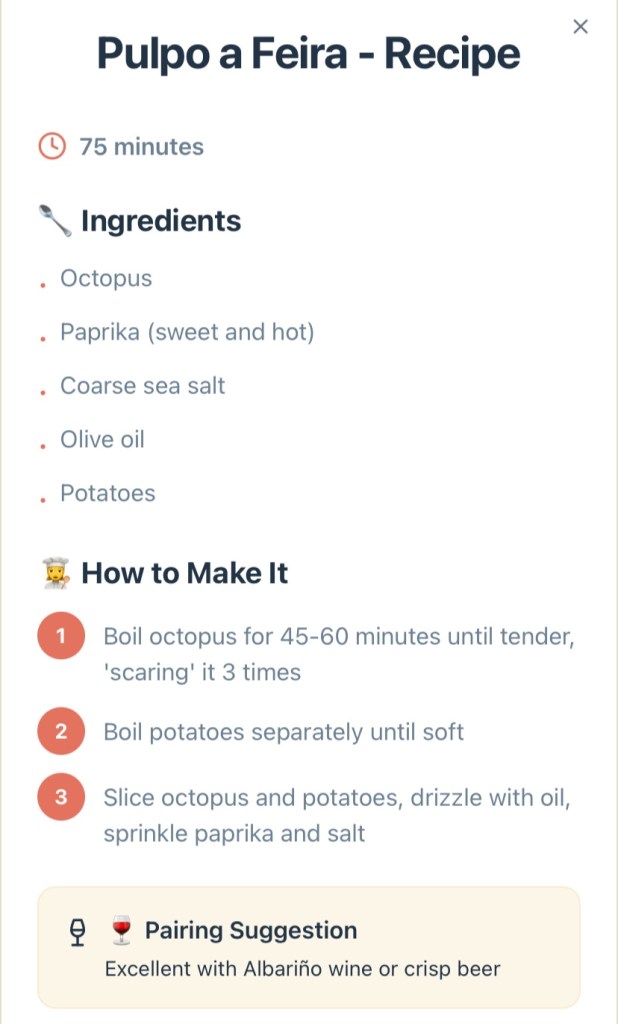Image resolution: width=618 pixels, height=1024 pixels.
Task: Select the Paprika (sweet and hot) ingredient
Action: tap(187, 332)
